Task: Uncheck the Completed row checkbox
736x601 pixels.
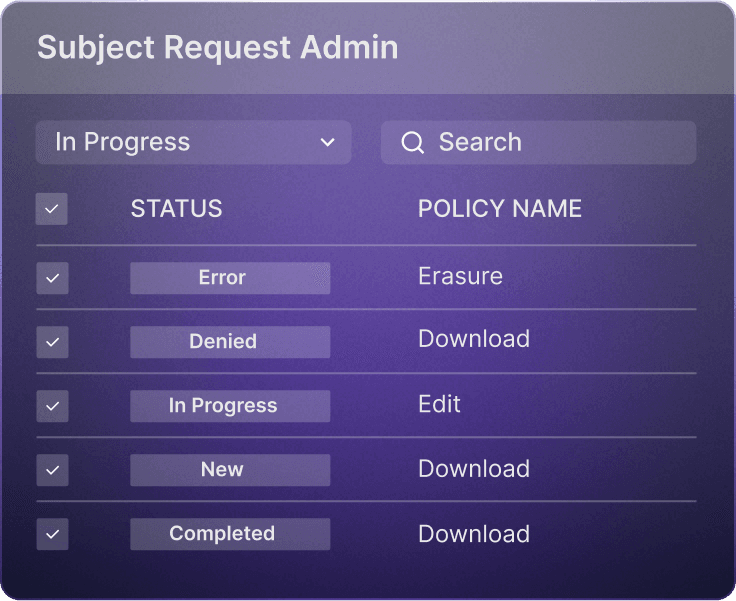Action: [x=53, y=534]
